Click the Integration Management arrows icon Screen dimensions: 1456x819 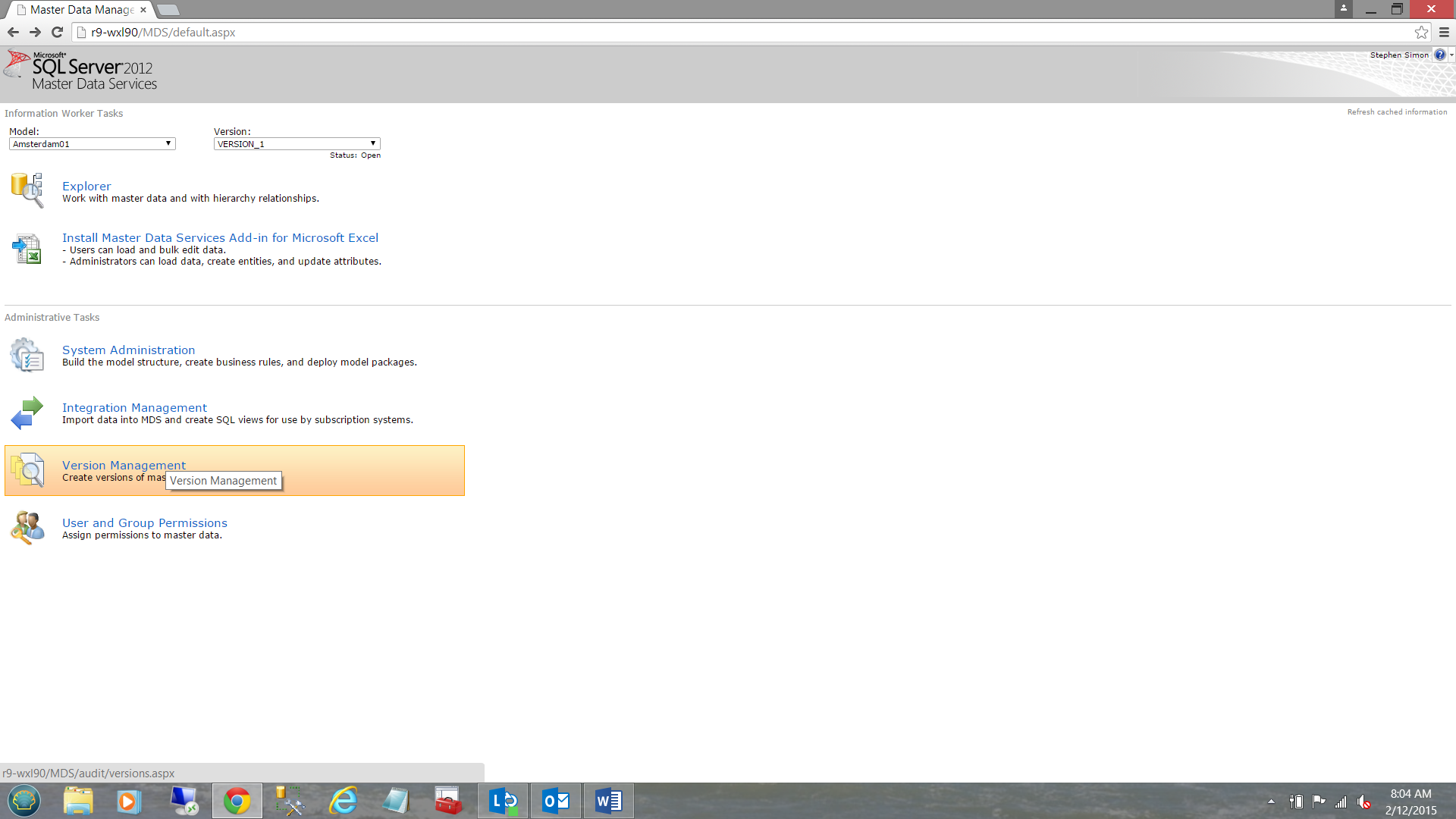tap(27, 413)
